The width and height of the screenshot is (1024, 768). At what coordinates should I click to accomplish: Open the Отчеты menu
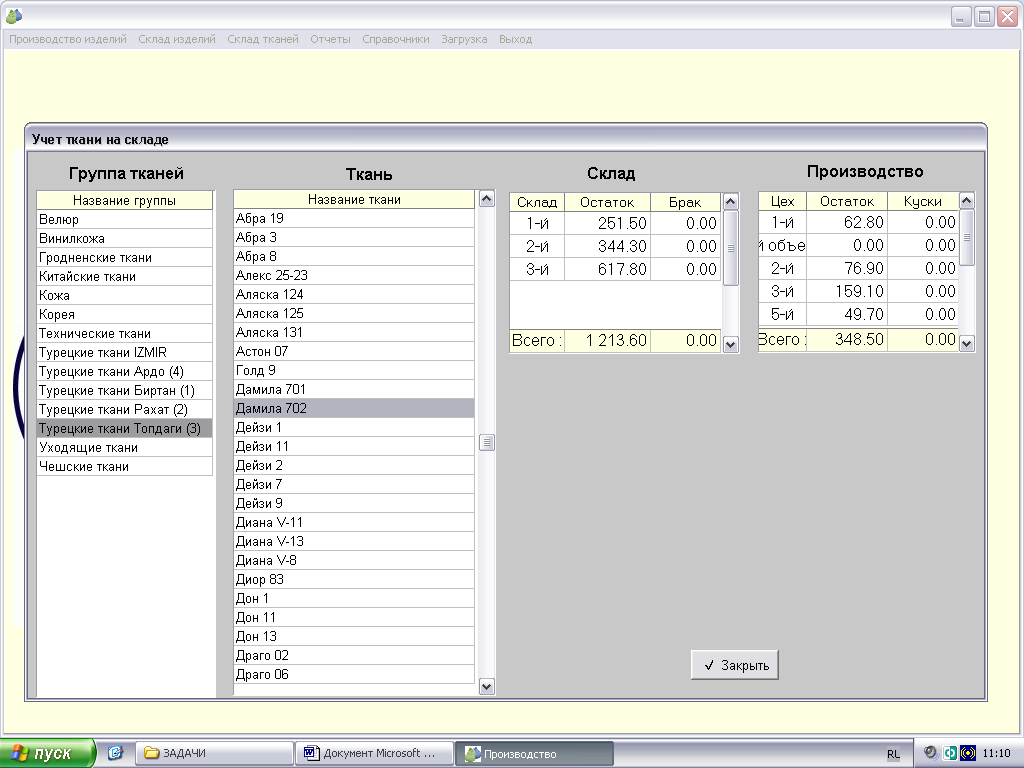click(x=330, y=39)
